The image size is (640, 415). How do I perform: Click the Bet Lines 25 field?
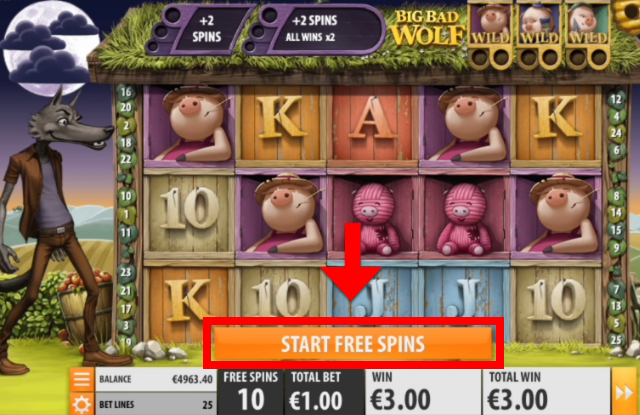pyautogui.click(x=156, y=404)
